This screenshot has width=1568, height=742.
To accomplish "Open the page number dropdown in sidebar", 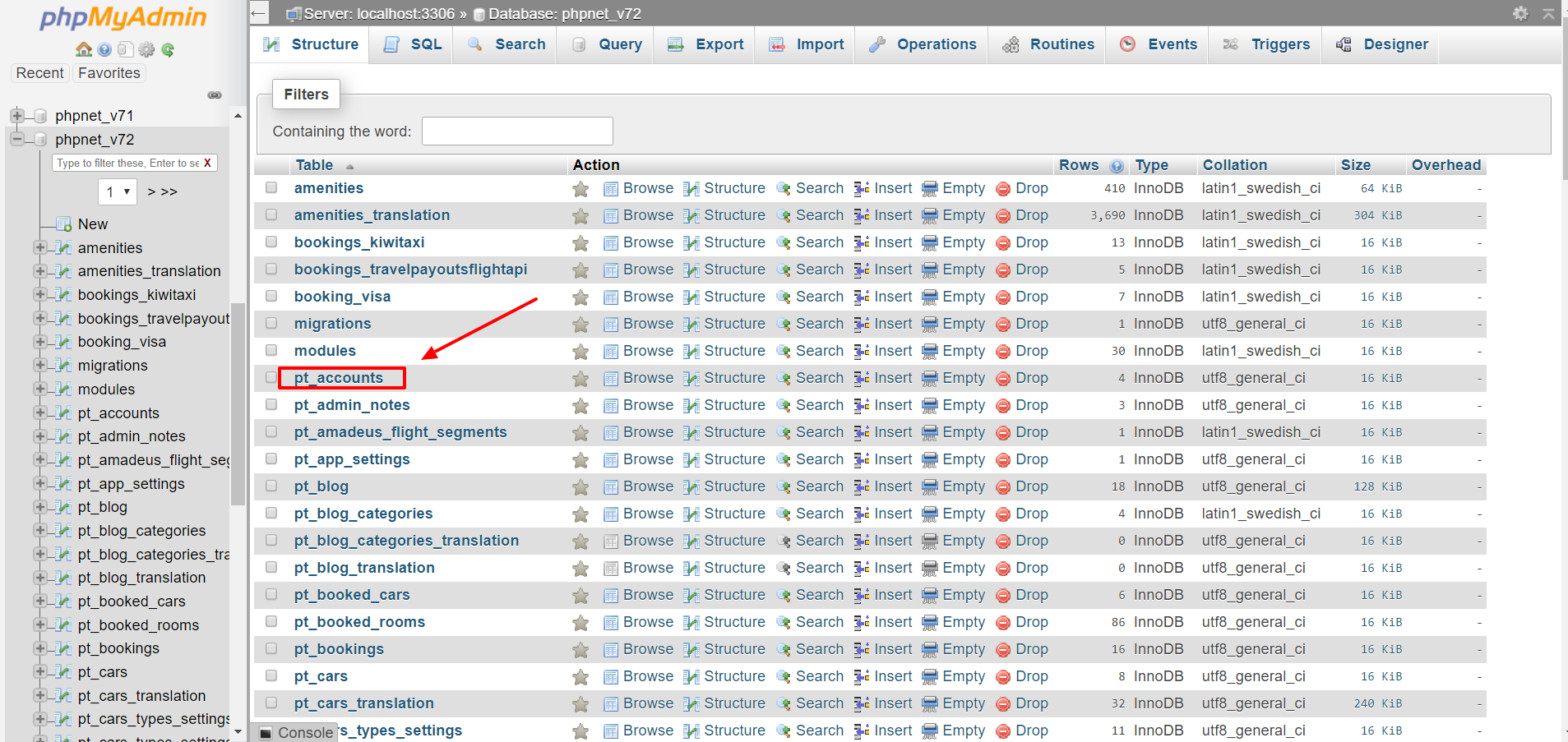I will tap(118, 191).
